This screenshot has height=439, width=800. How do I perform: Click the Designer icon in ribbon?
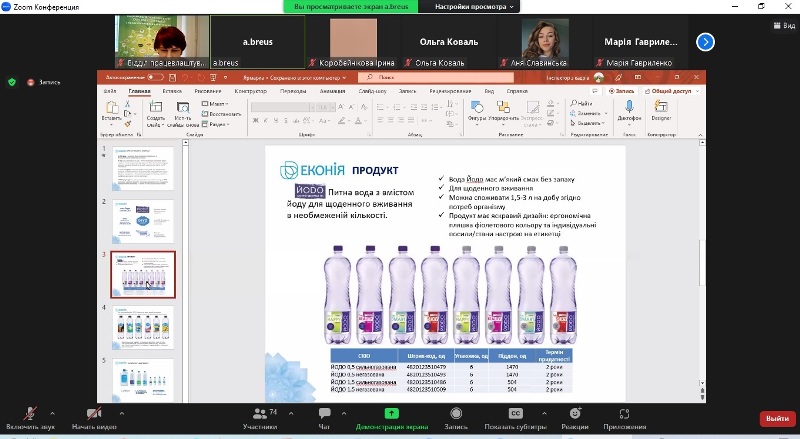click(661, 106)
